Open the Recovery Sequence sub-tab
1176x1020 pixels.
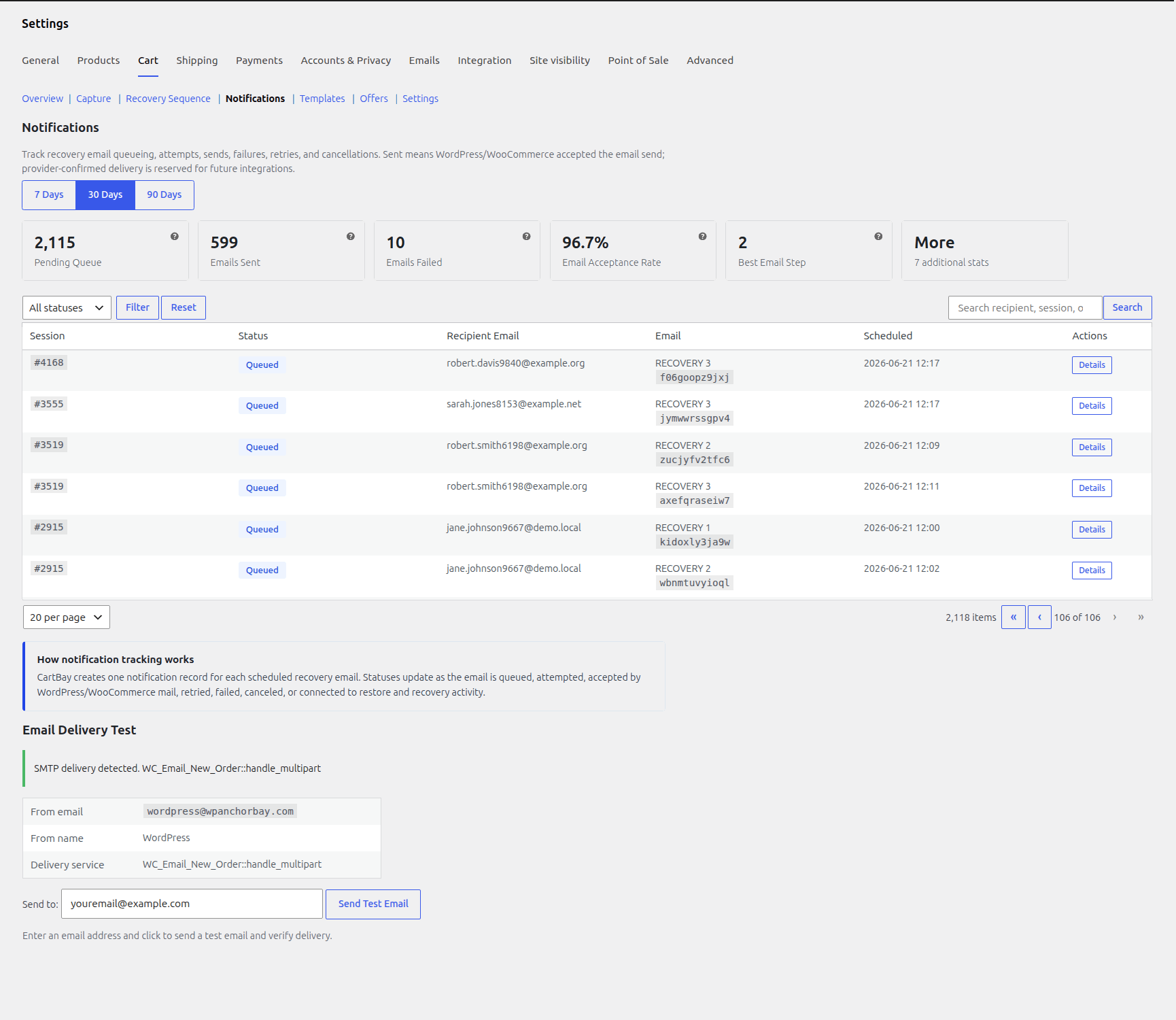[x=168, y=99]
